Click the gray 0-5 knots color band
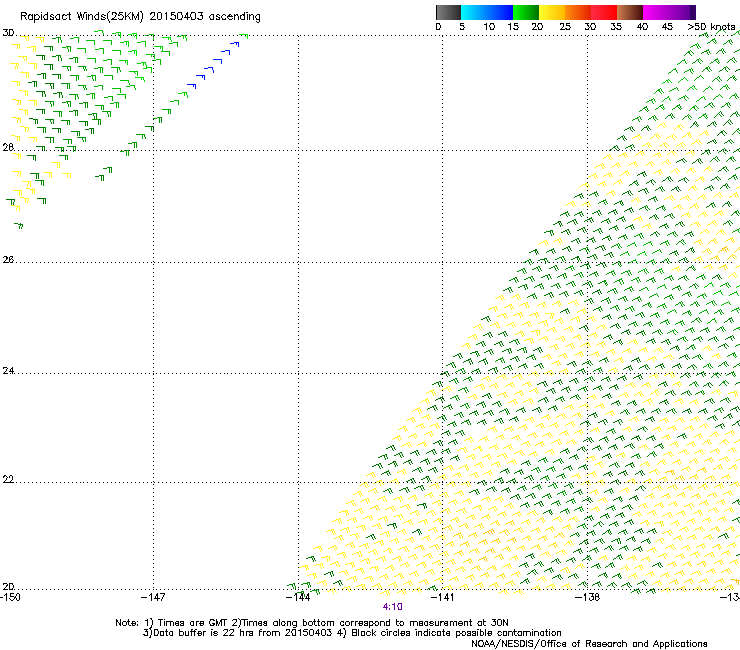Screen dimensions: 740x650 click(x=448, y=12)
